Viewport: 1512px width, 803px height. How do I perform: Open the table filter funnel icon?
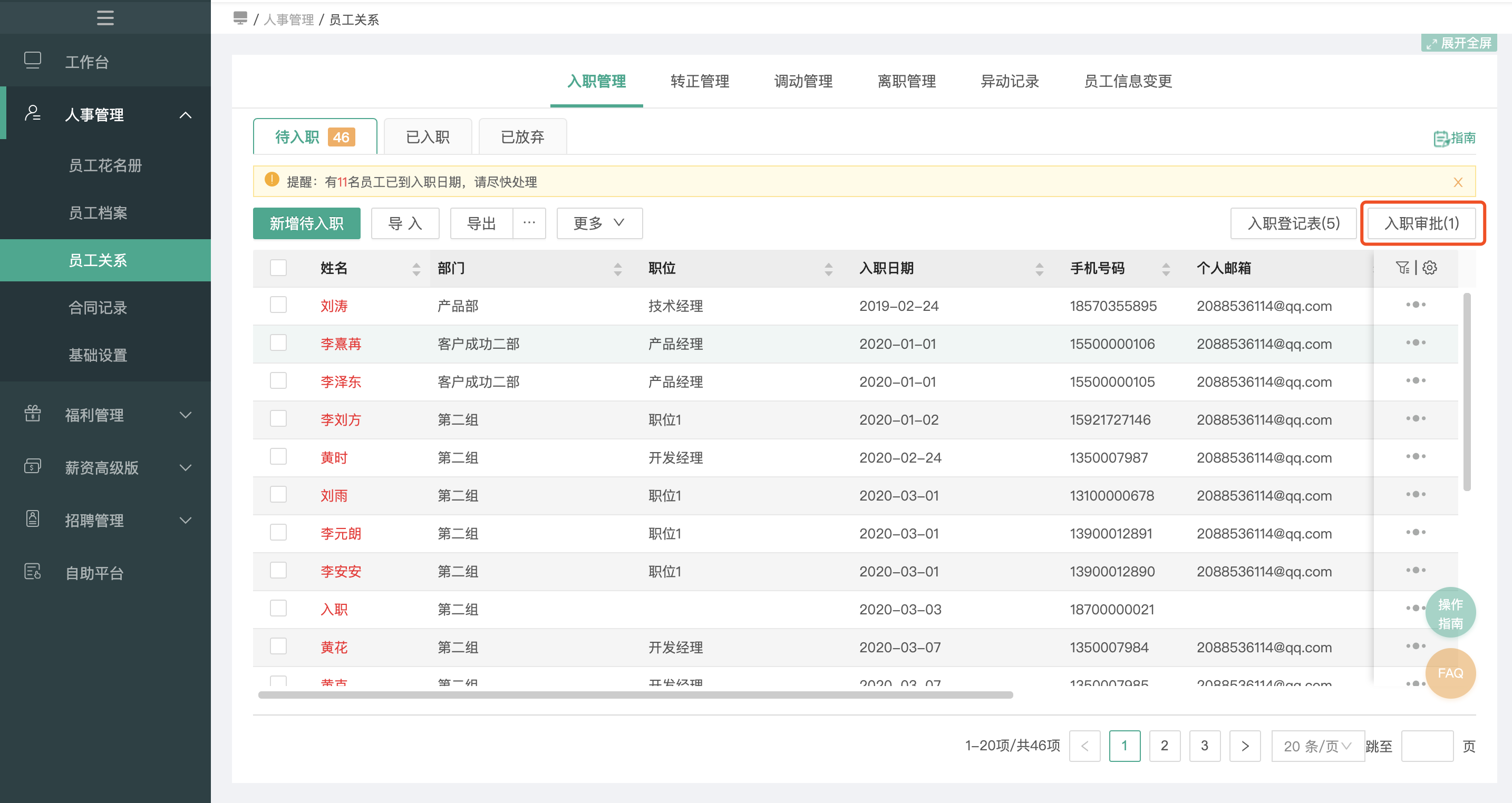point(1403,268)
